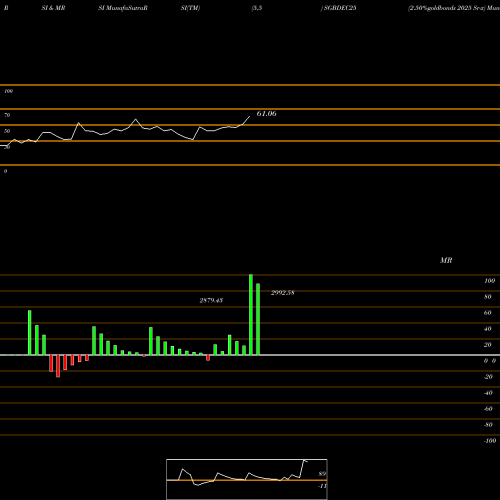Click the "MR" panel label
The image size is (500, 500).
click(x=446, y=260)
